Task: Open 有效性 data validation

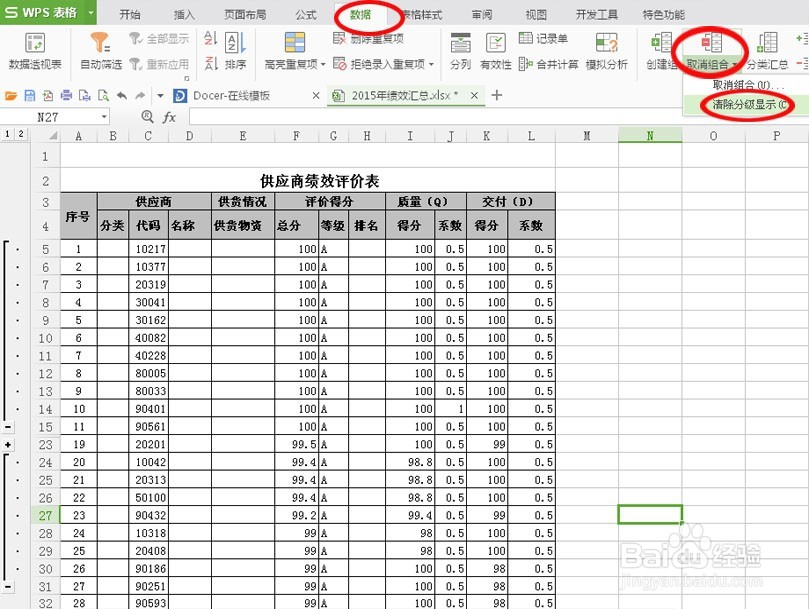Action: pos(495,51)
